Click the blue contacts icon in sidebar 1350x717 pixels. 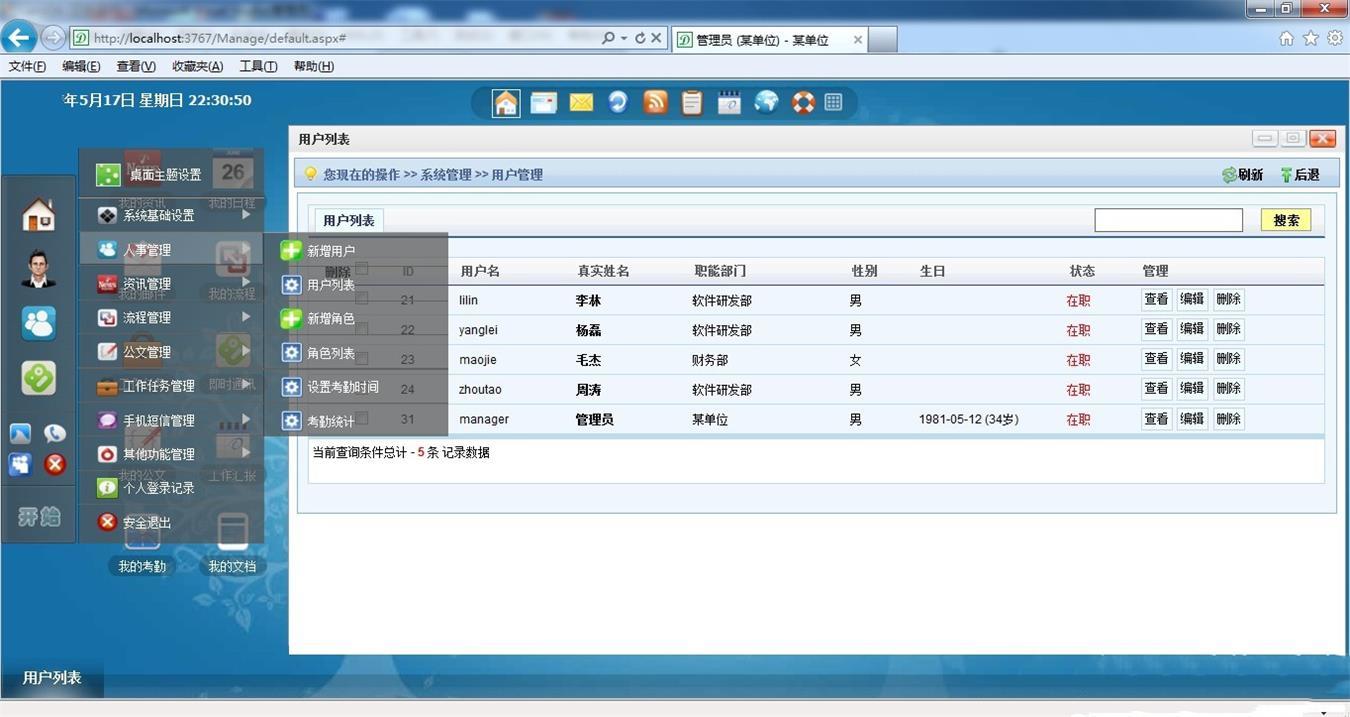[39, 323]
